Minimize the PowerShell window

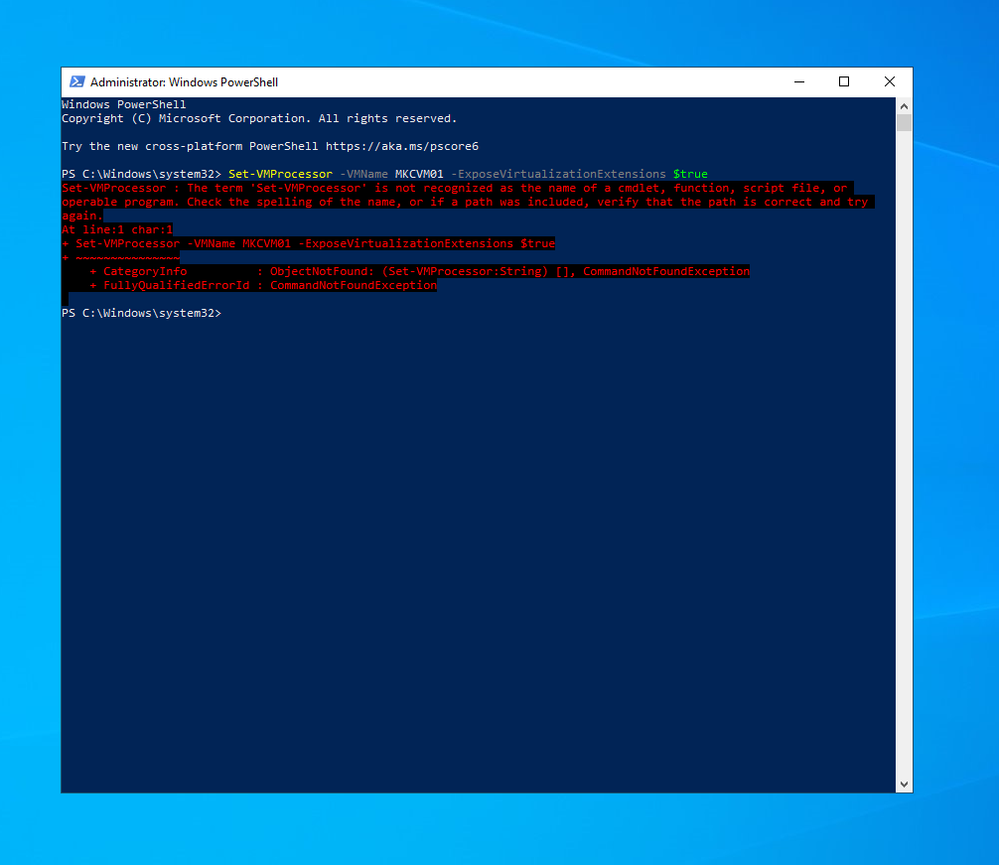(x=799, y=82)
